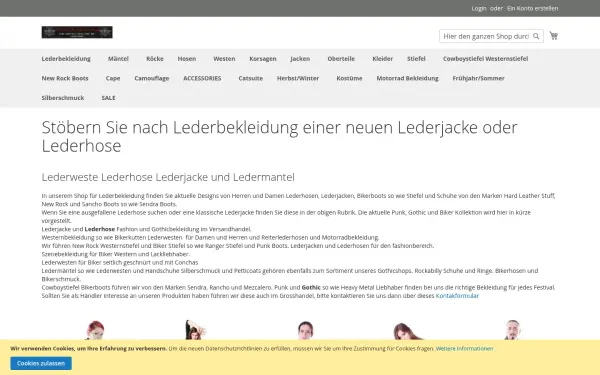
Task: Open Lederbekleidung category menu
Action: (66, 59)
